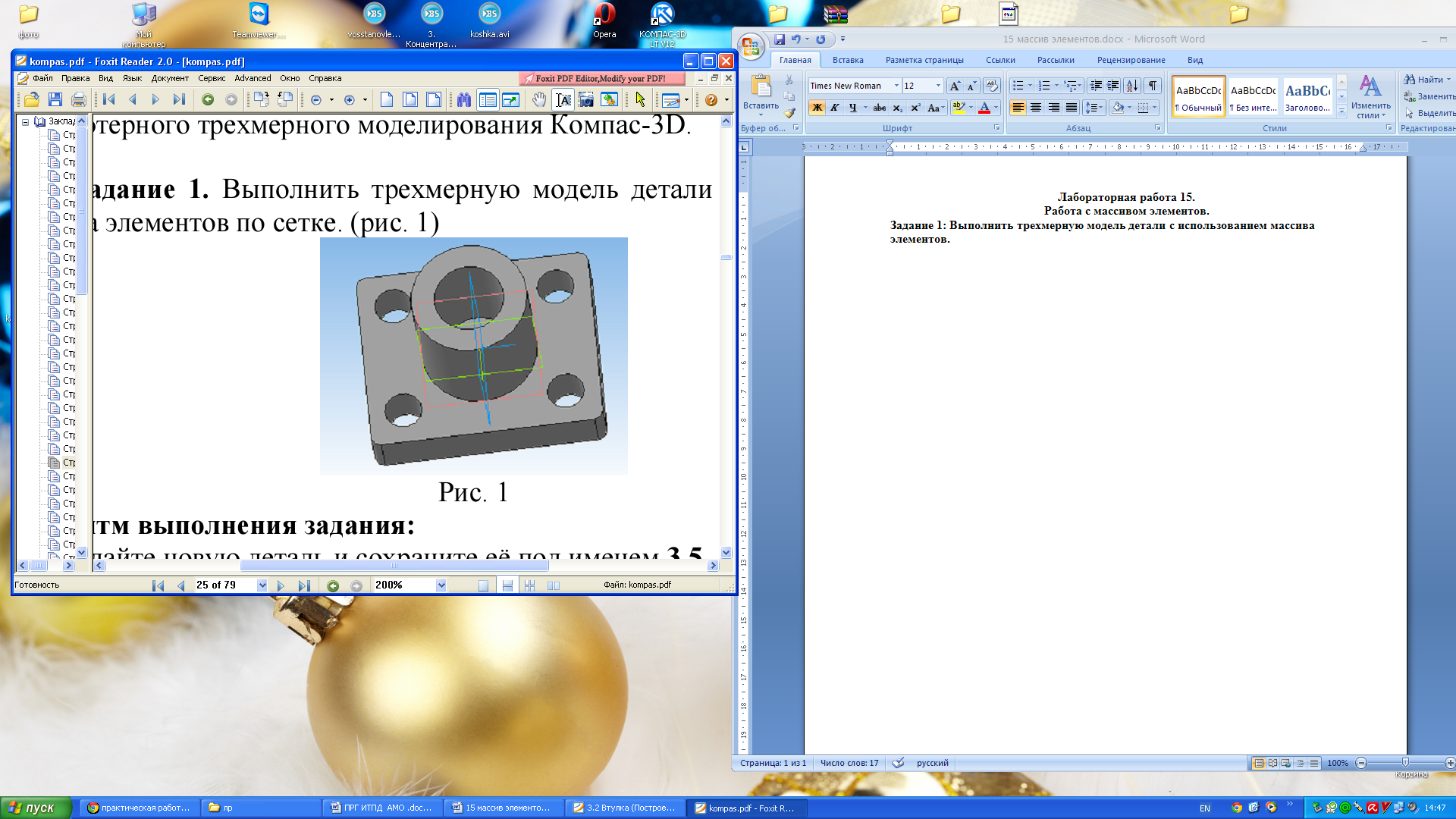Toggle bookmarks panel icon in Foxit toolbar
This screenshot has width=1456, height=819.
point(488,99)
